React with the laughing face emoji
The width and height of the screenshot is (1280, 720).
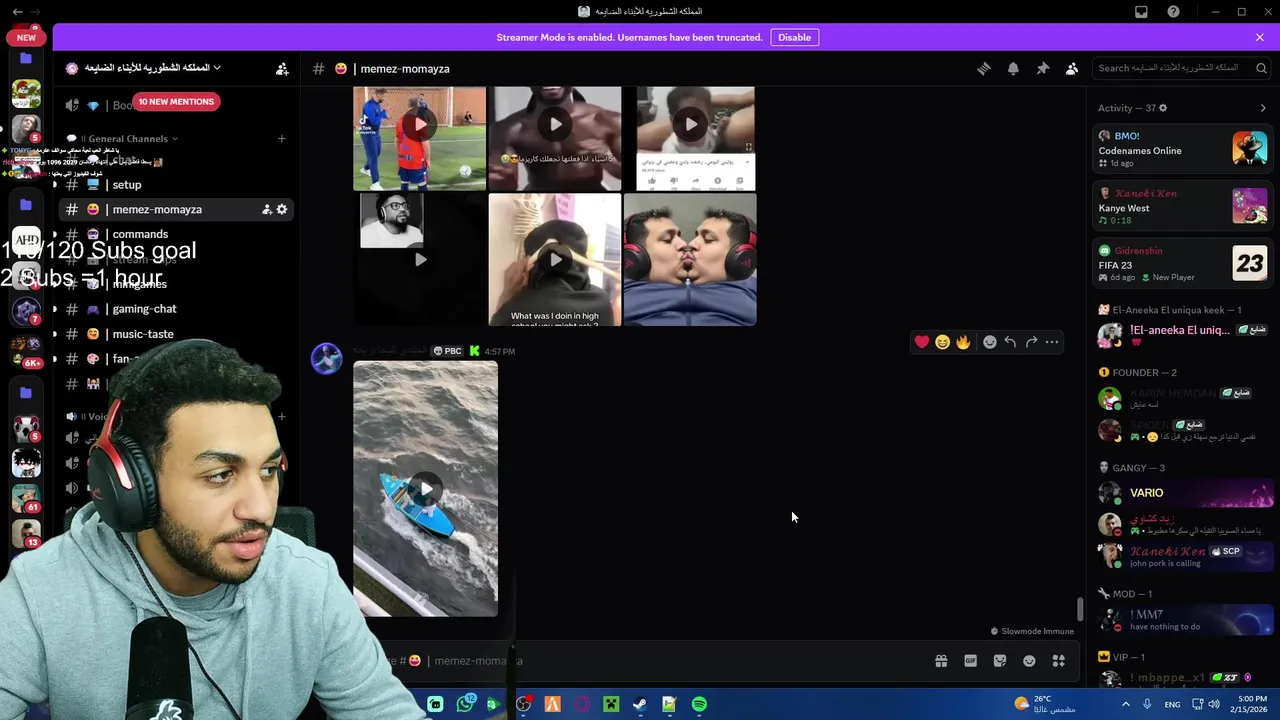[942, 342]
